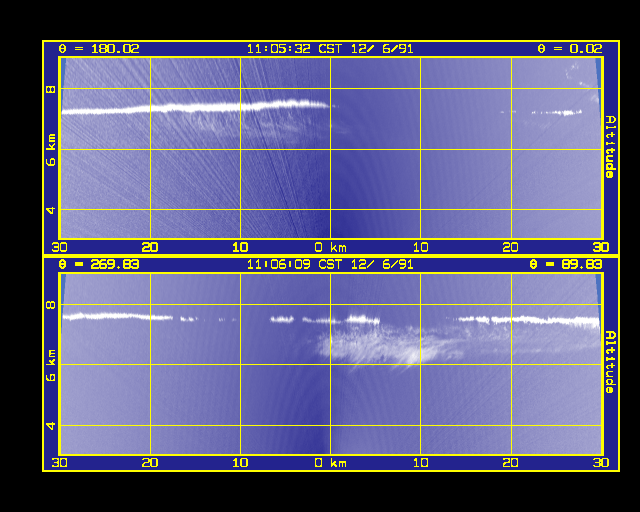Click the 10 range label on the θ = 269.83 side
Image resolution: width=640 pixels, height=512 pixels.
pyautogui.click(x=240, y=463)
